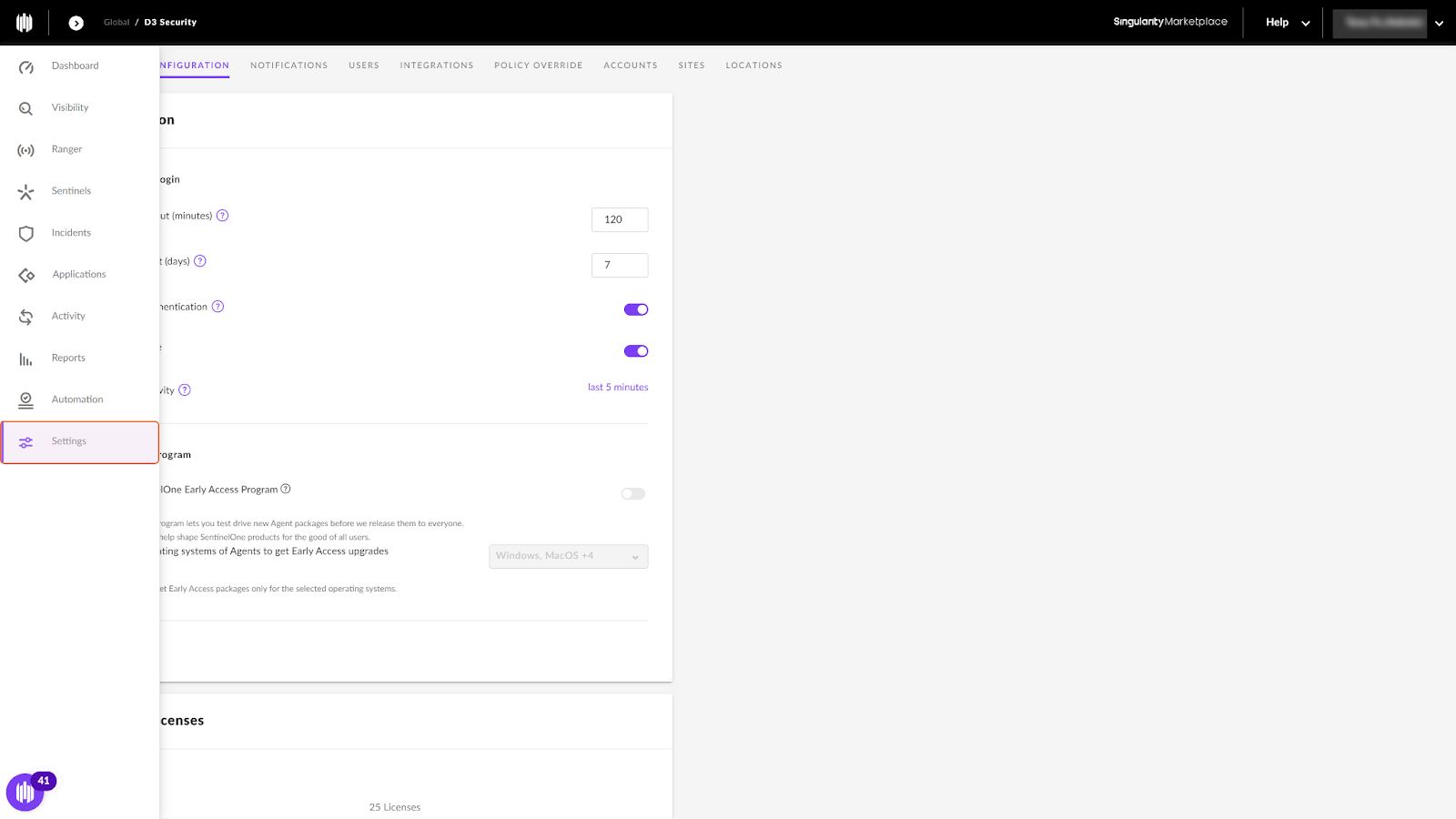Expand the Windows, MacOS +4 dropdown
1456x819 pixels.
coord(568,556)
